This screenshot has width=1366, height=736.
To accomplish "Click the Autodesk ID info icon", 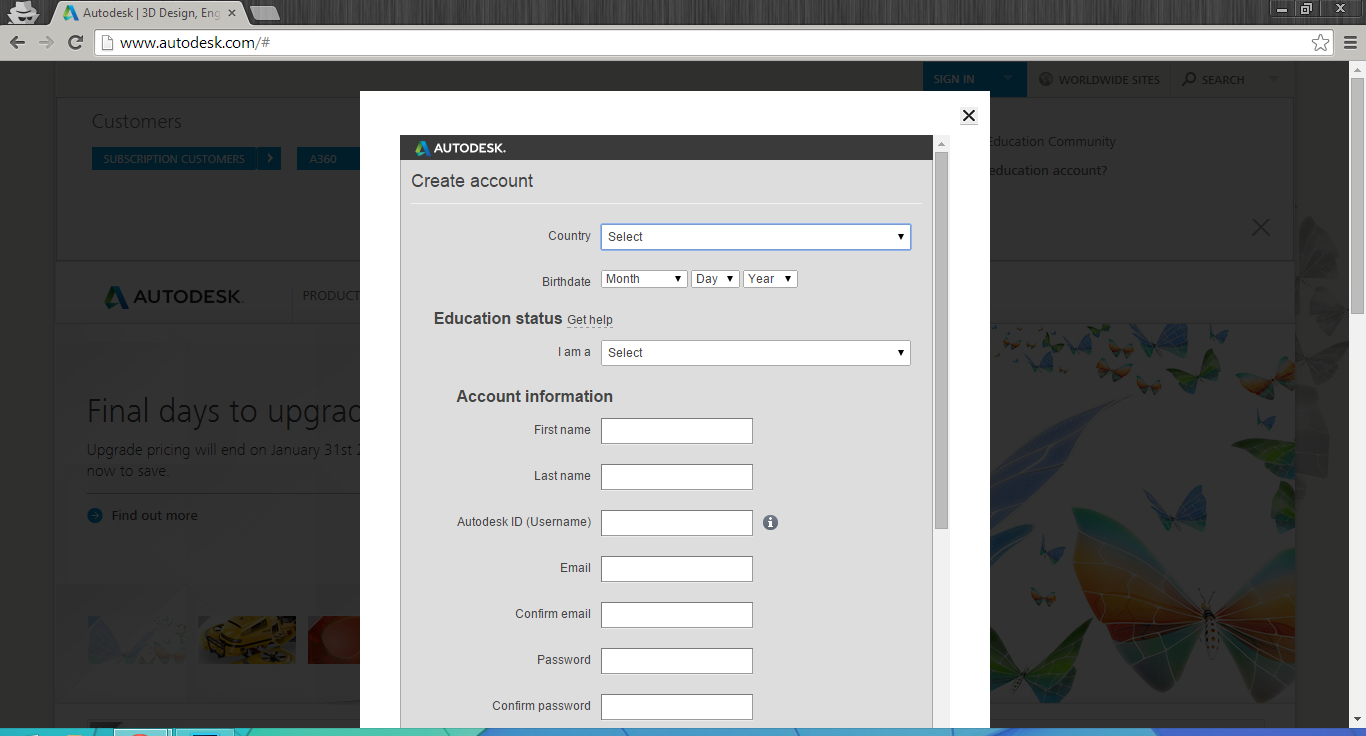I will [770, 522].
